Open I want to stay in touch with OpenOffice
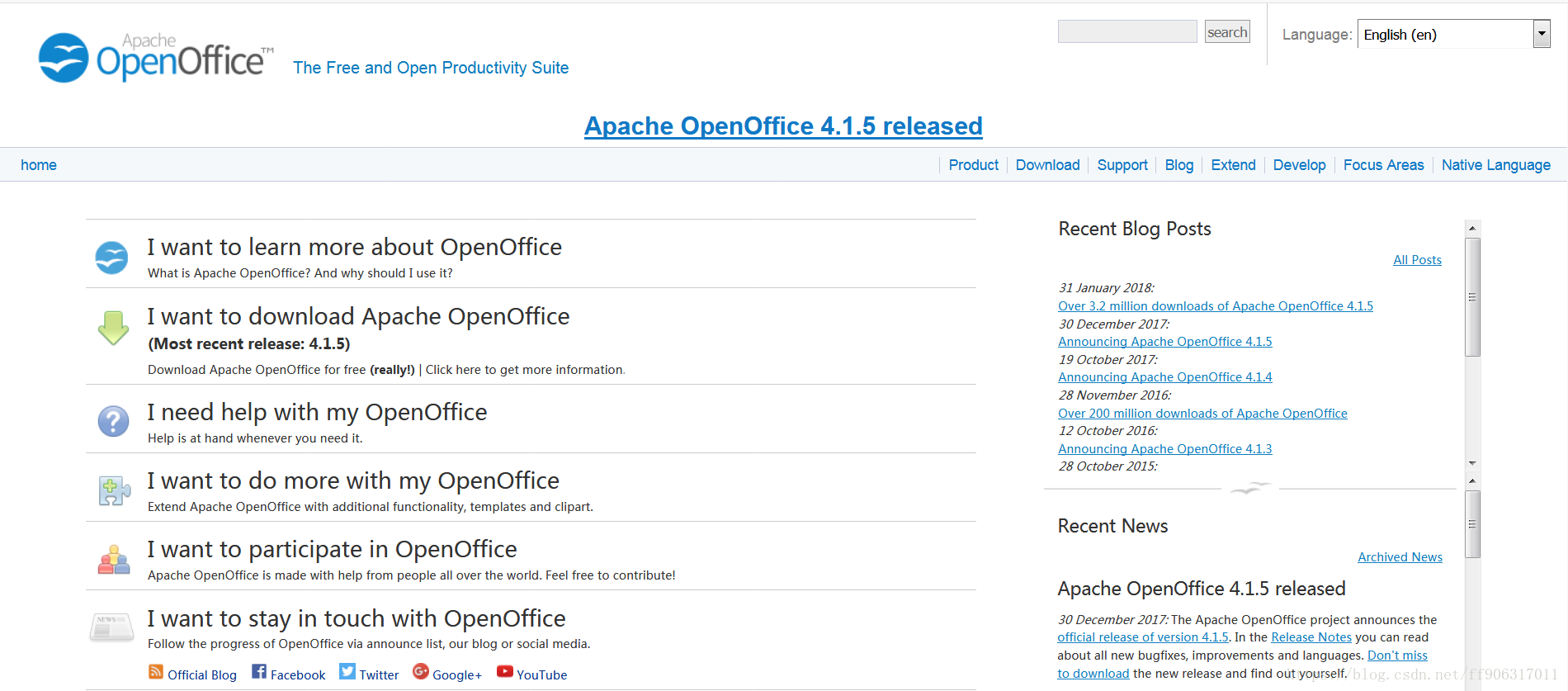The height and width of the screenshot is (691, 1568). 357,618
